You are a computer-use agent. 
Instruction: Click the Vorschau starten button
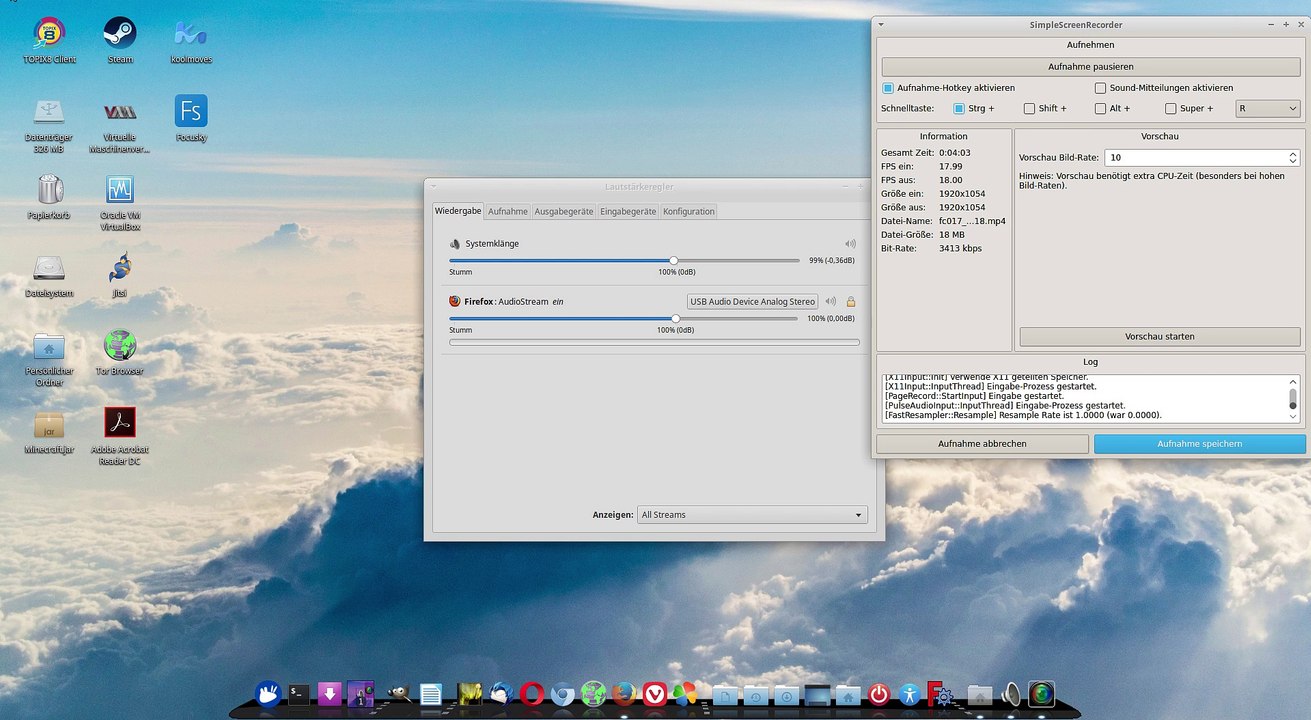click(x=1160, y=336)
